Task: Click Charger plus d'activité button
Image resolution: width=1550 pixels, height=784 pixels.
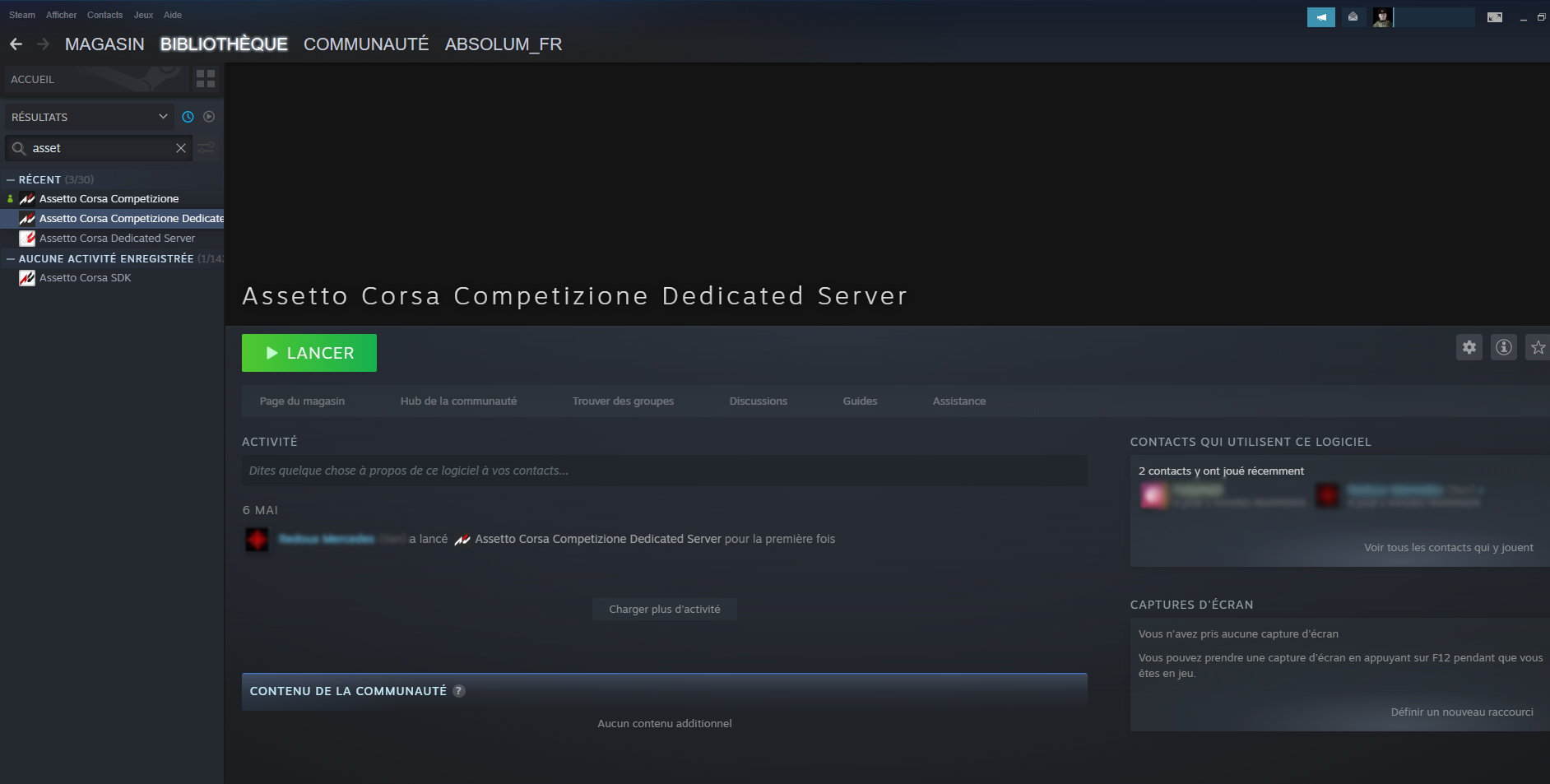Action: [x=665, y=610]
